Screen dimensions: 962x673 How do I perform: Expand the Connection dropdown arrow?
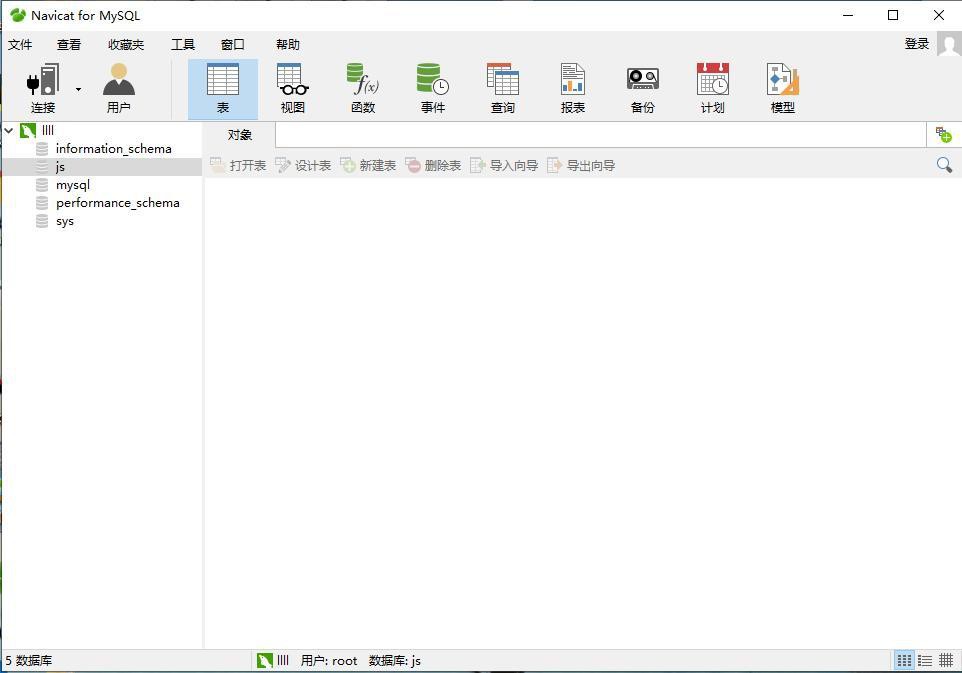(78, 90)
